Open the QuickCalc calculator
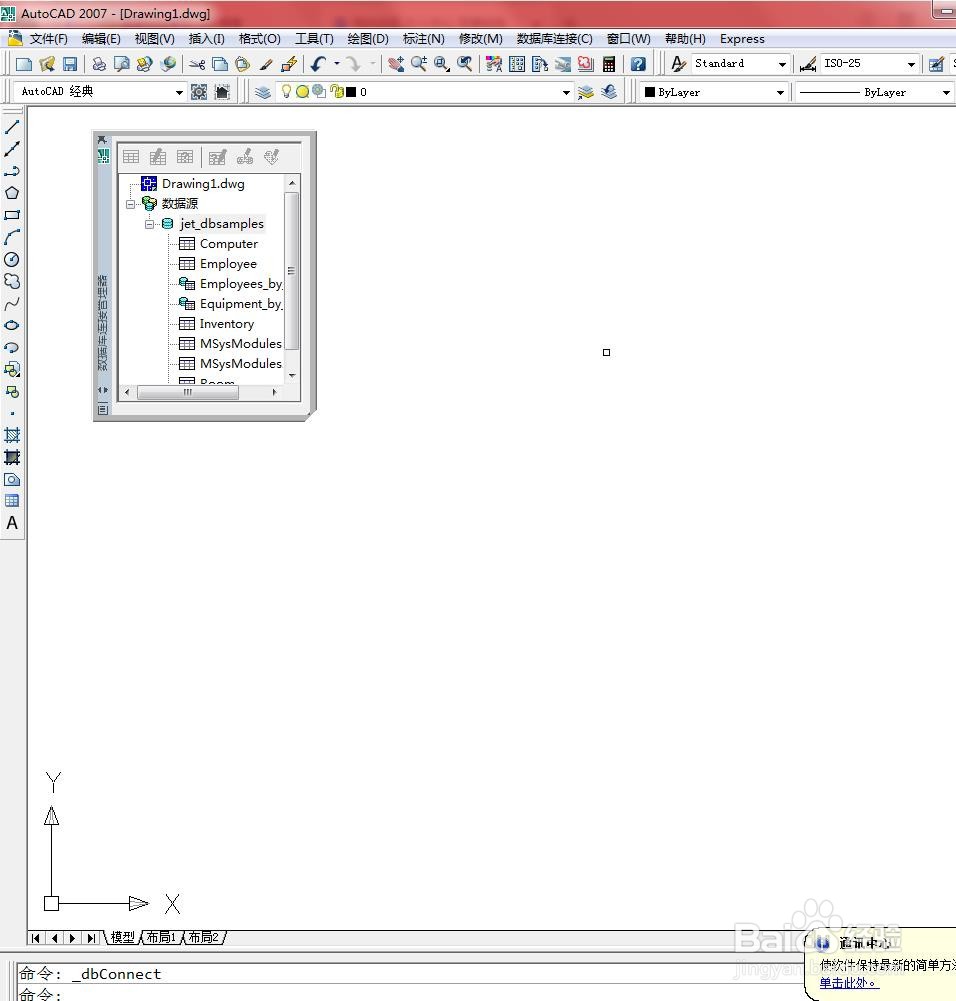 point(609,64)
